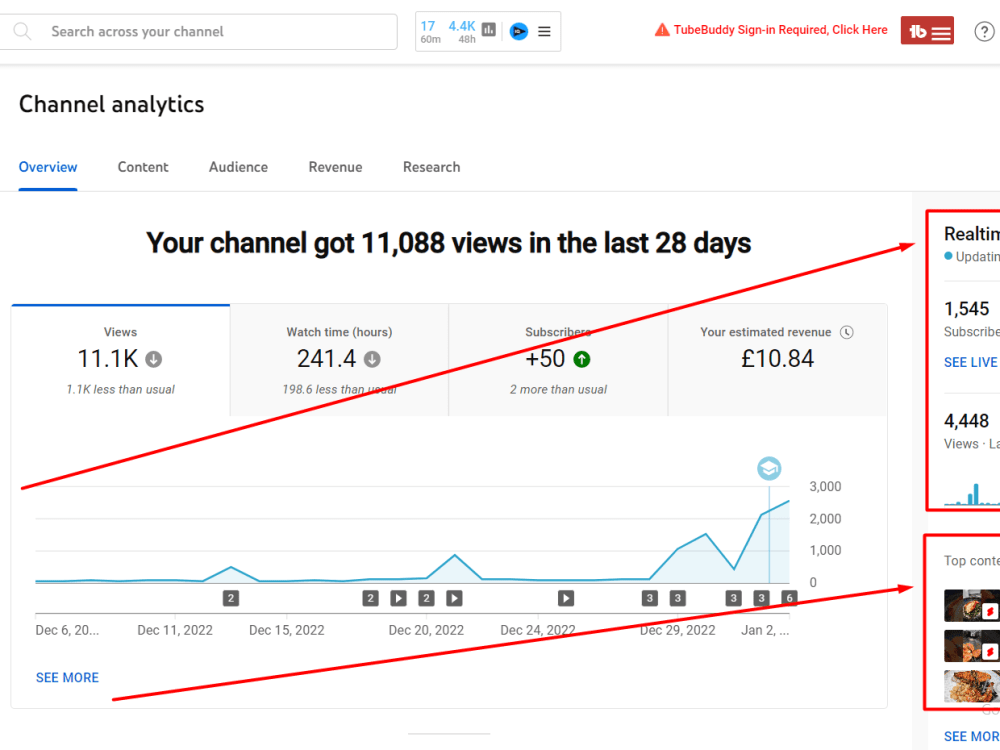
Task: Switch to the Content tab
Action: pyautogui.click(x=143, y=167)
